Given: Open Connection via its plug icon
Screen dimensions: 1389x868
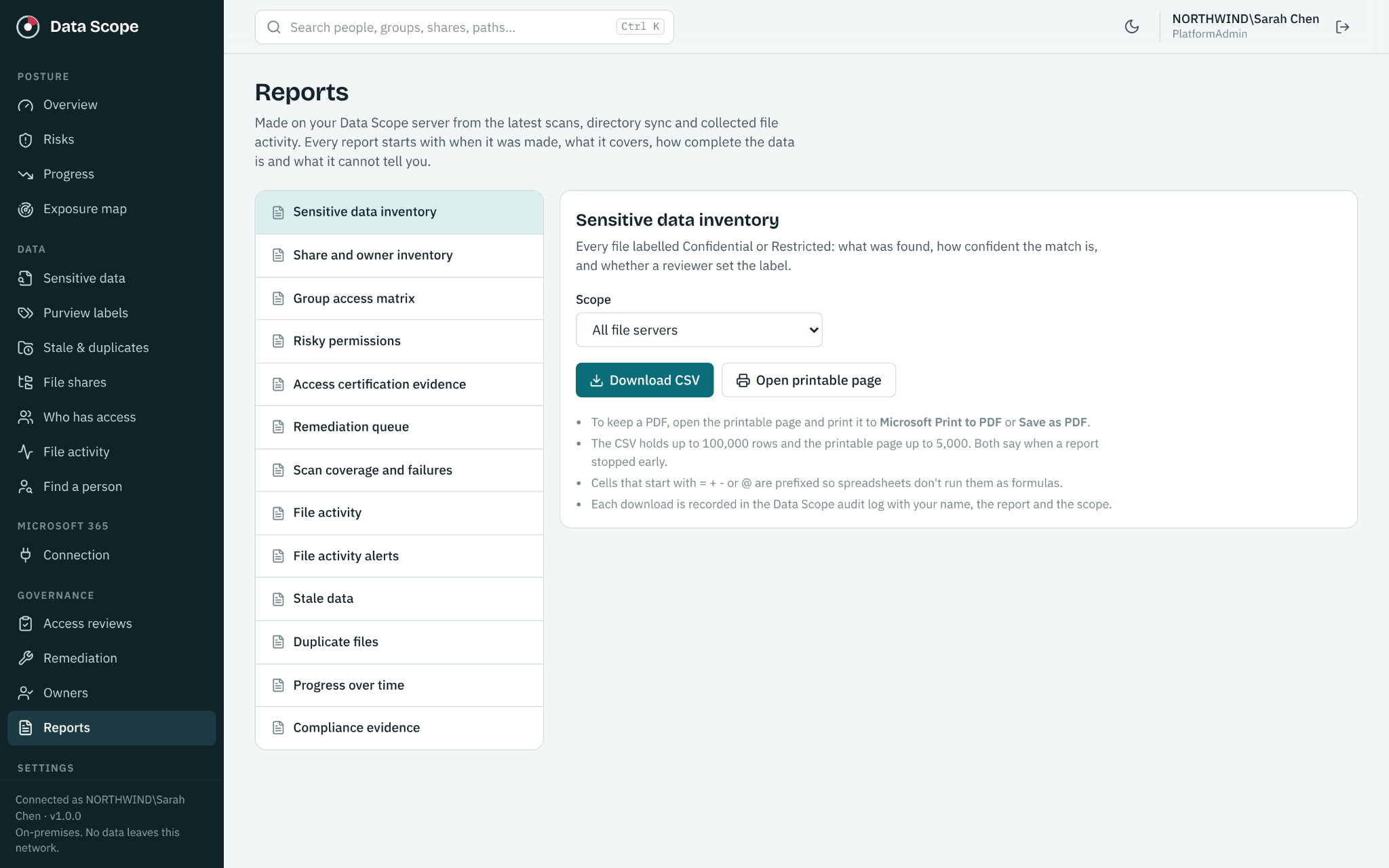Looking at the screenshot, I should click(26, 555).
